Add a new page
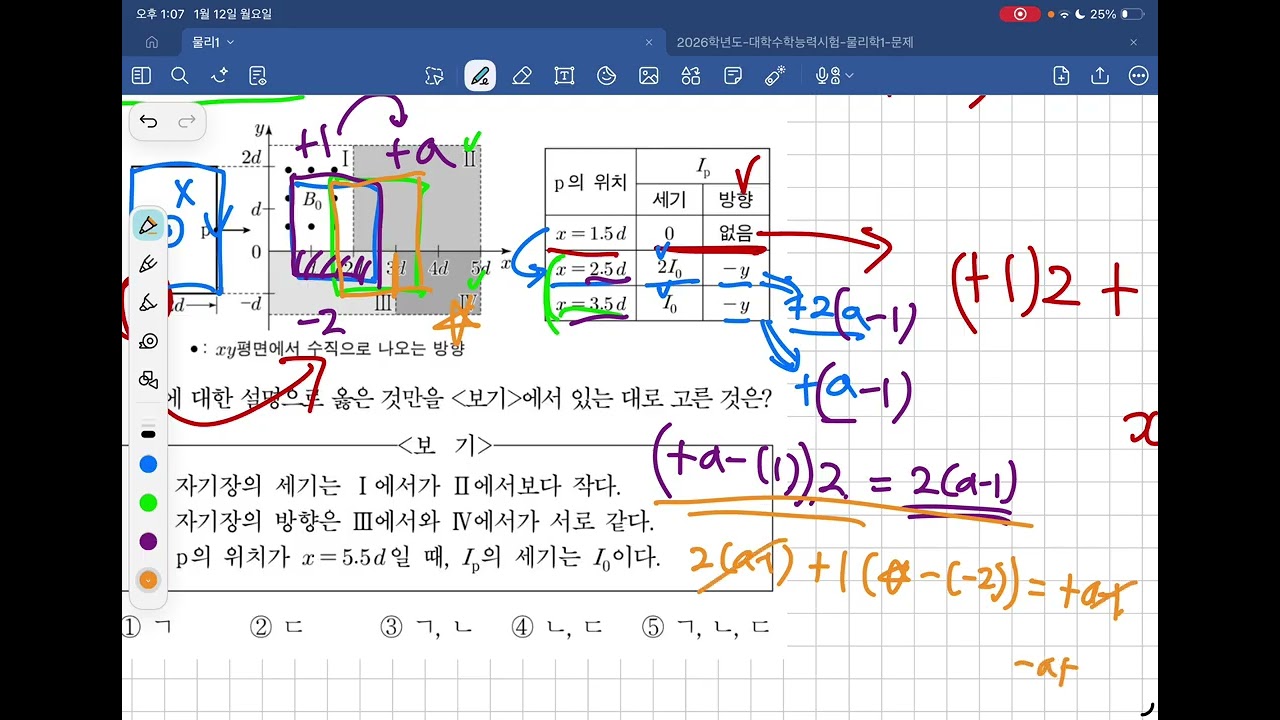The height and width of the screenshot is (720, 1280). 1062,76
